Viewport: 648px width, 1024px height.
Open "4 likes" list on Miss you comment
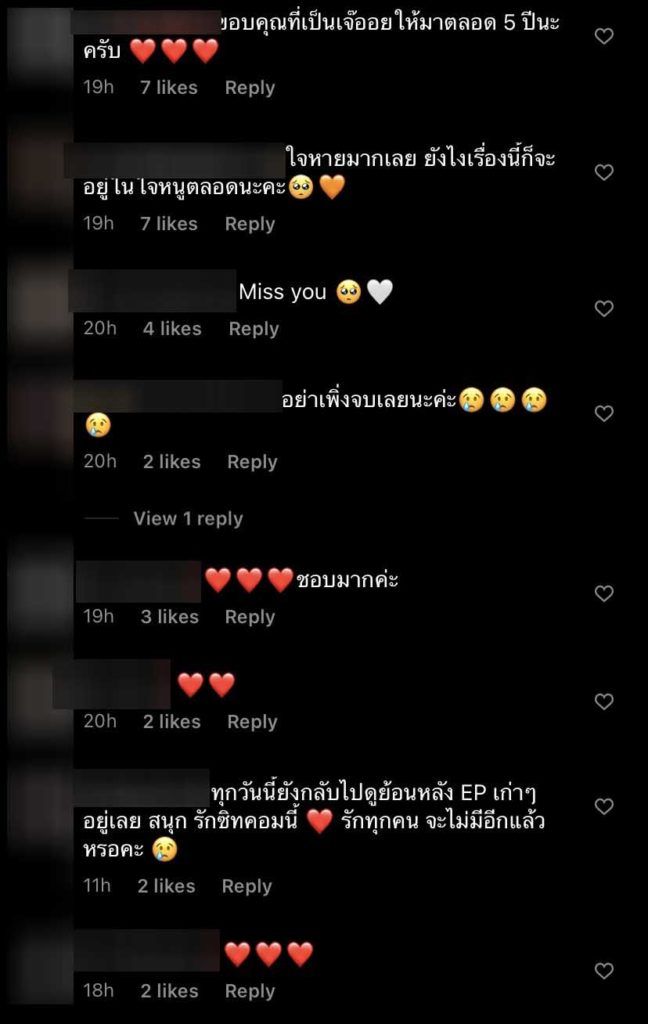(x=172, y=328)
